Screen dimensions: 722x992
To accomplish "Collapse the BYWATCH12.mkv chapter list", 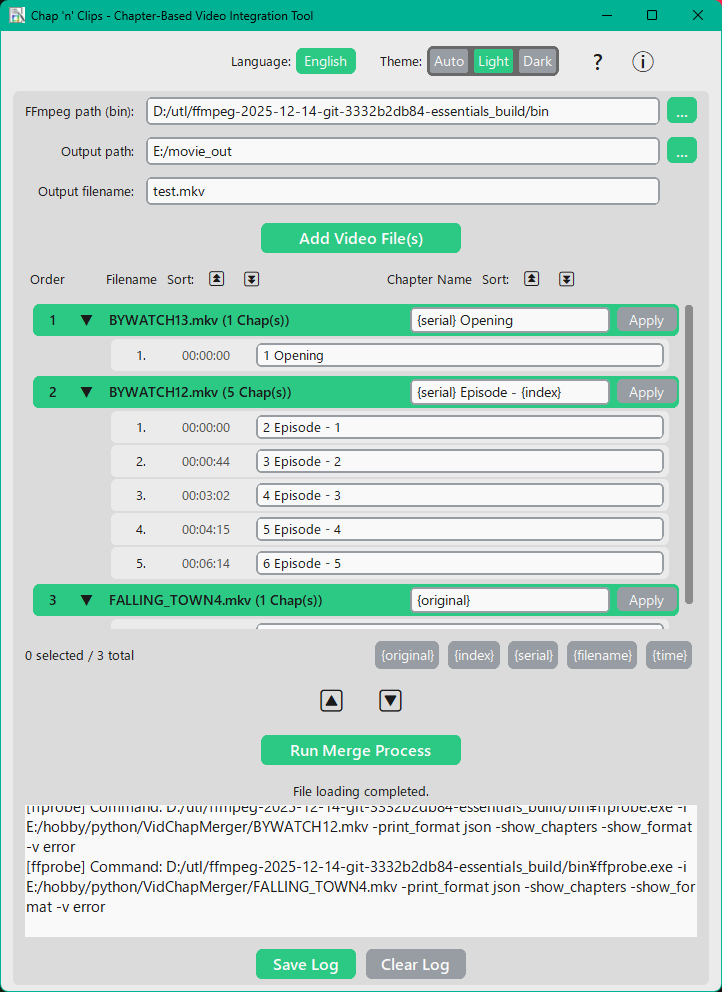I will click(x=87, y=392).
